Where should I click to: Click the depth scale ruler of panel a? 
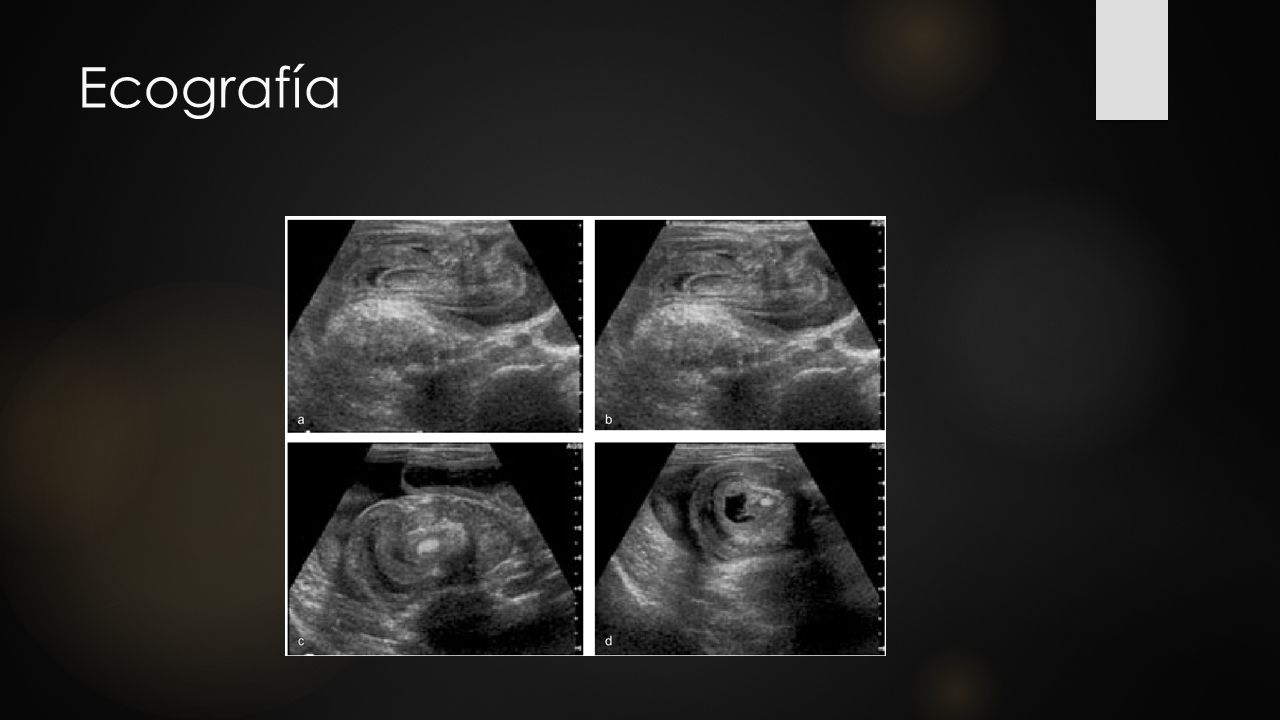579,326
